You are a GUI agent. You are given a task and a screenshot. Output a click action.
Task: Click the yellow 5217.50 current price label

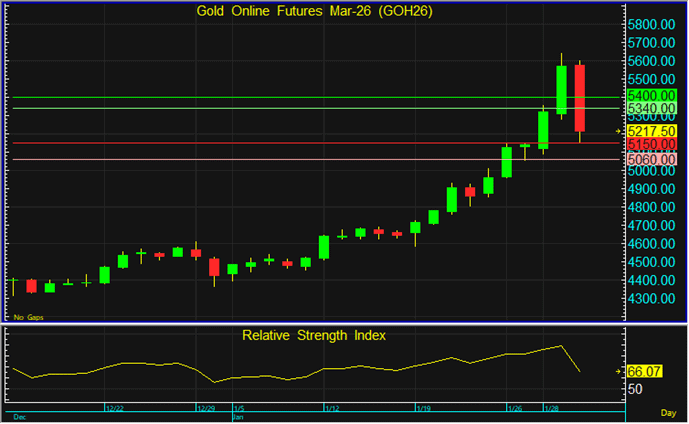coord(653,131)
